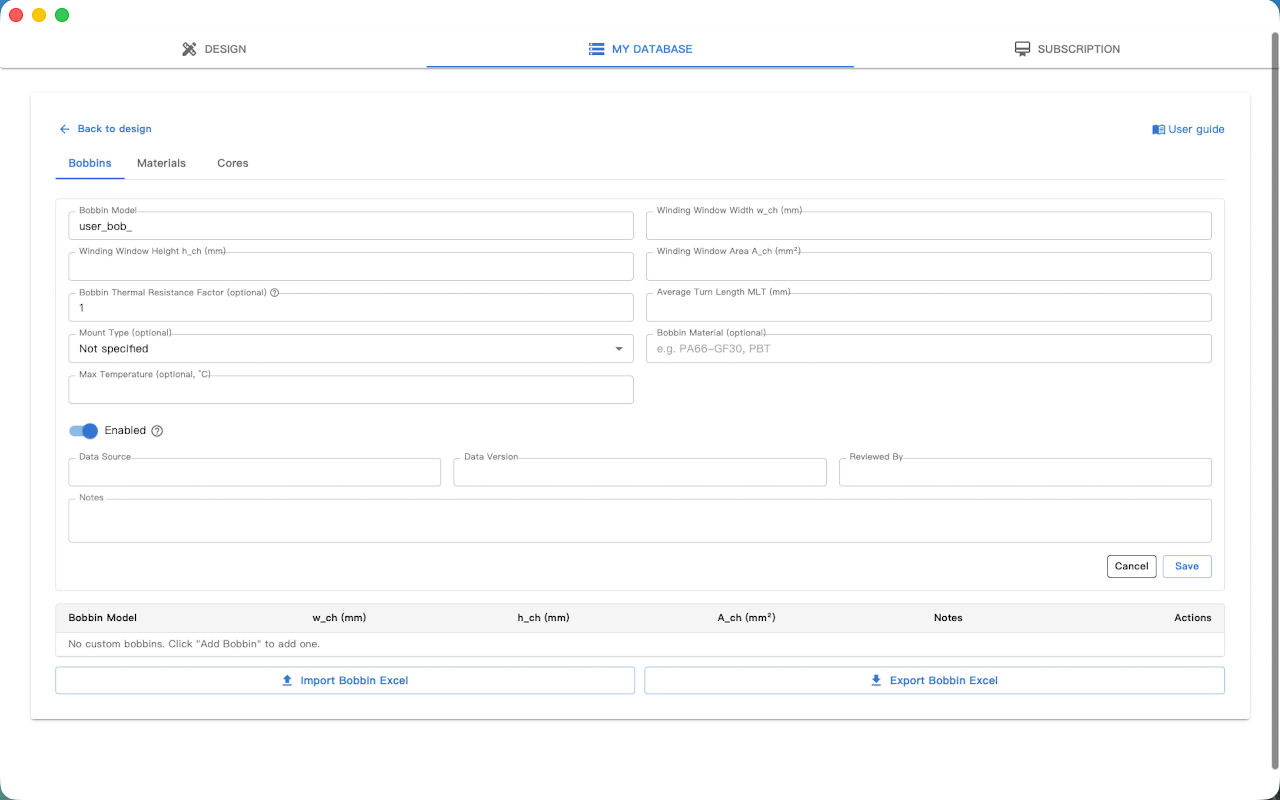Click help icon beside Thermal Resistance Factor
1280x800 pixels.
coord(275,293)
